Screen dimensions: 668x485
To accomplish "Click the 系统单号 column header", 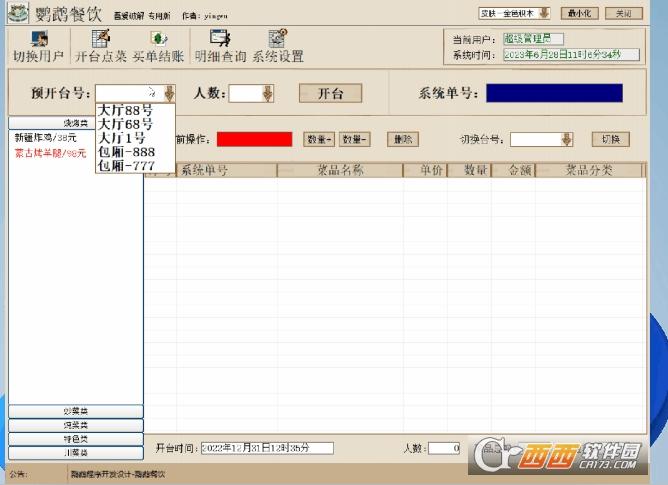I will click(227, 170).
